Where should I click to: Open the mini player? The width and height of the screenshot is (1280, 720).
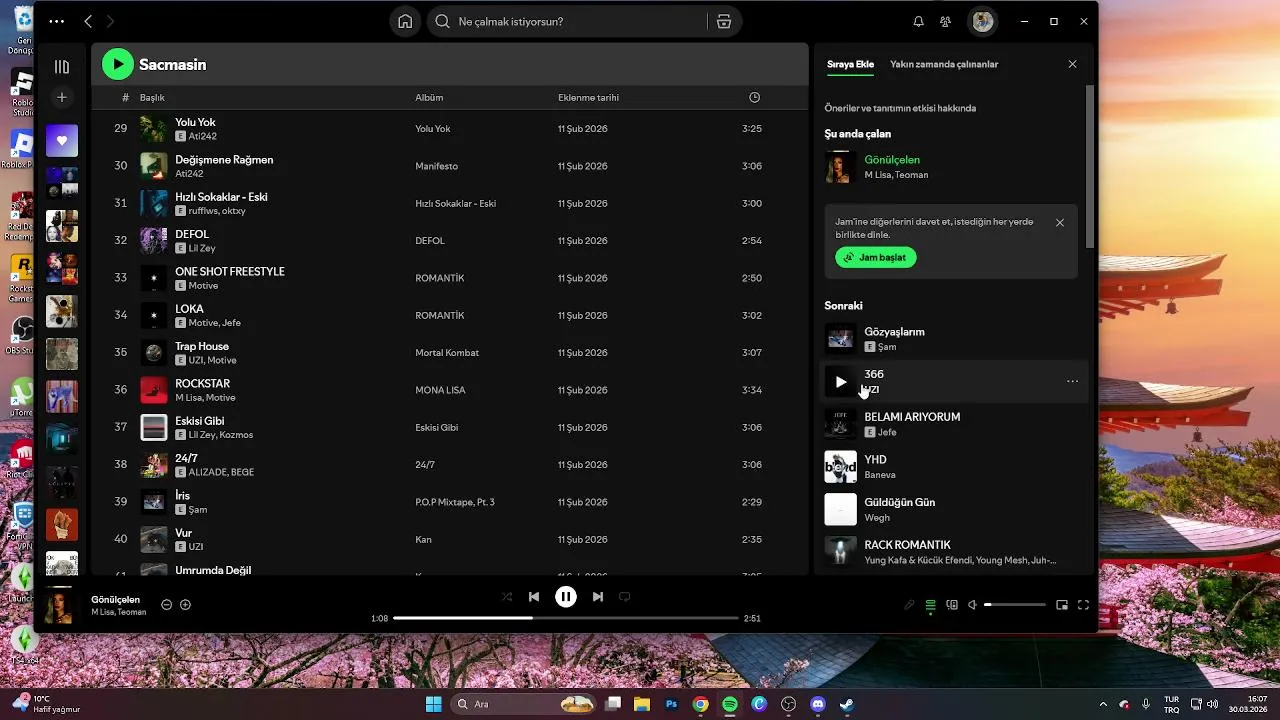[x=1062, y=605]
